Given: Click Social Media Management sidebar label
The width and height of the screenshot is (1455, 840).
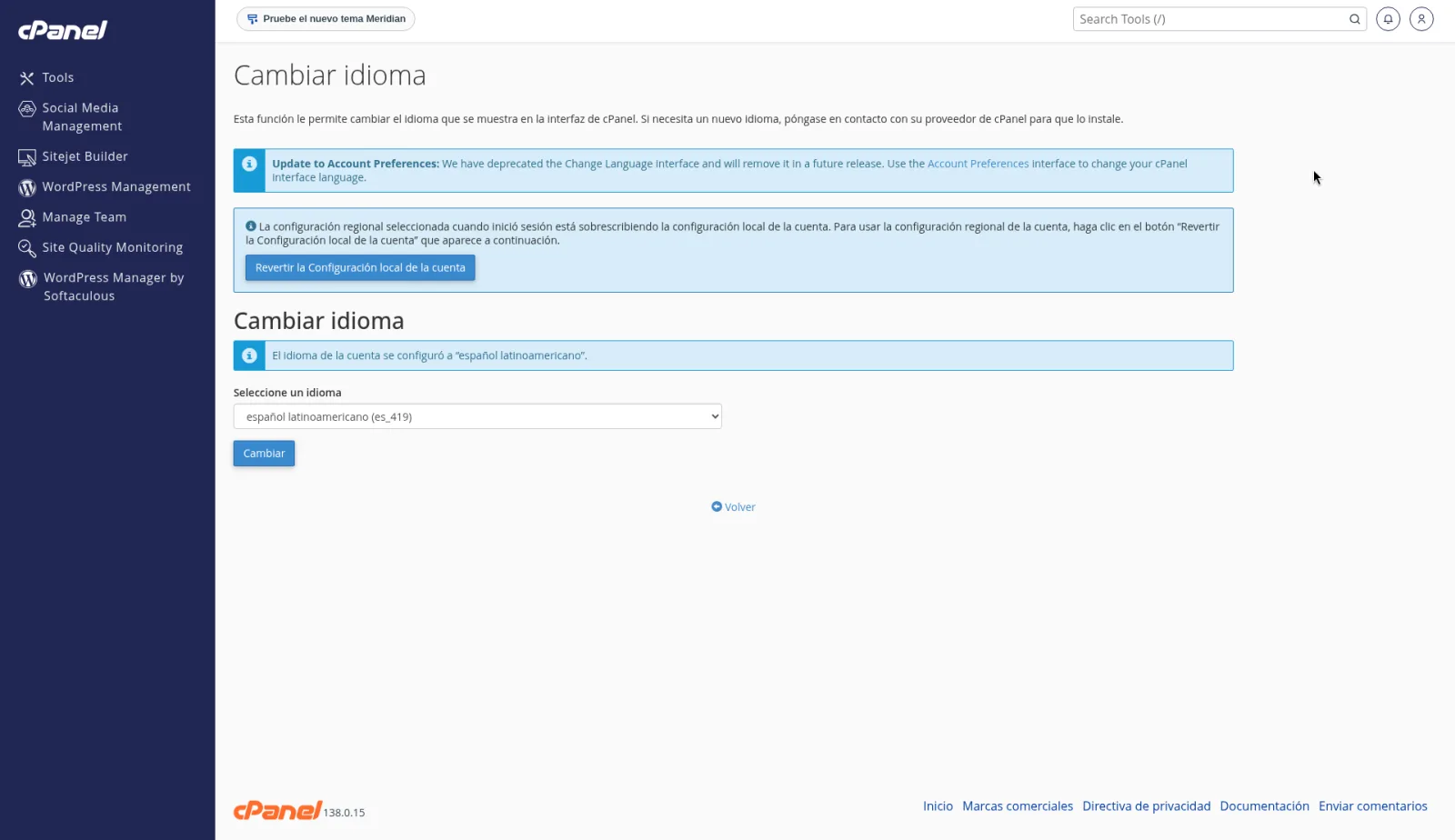Looking at the screenshot, I should [x=82, y=117].
